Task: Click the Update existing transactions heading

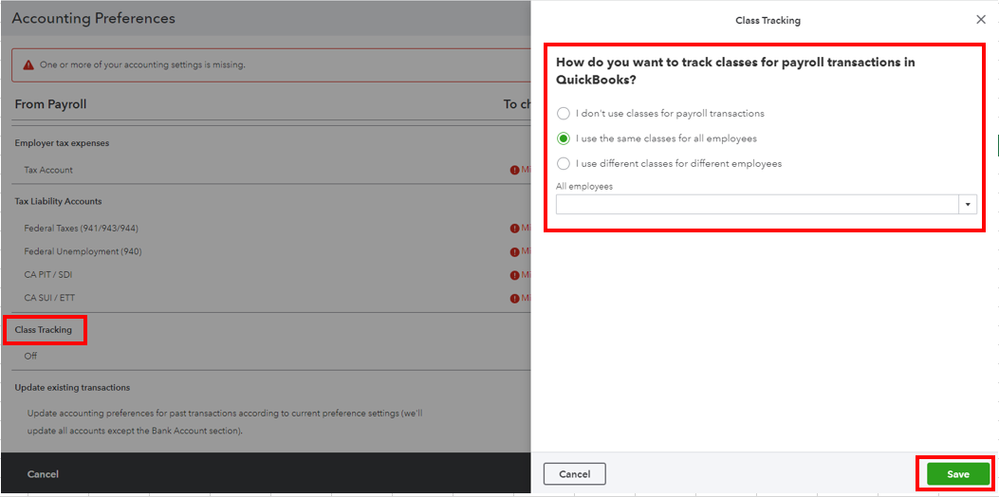Action: click(73, 387)
